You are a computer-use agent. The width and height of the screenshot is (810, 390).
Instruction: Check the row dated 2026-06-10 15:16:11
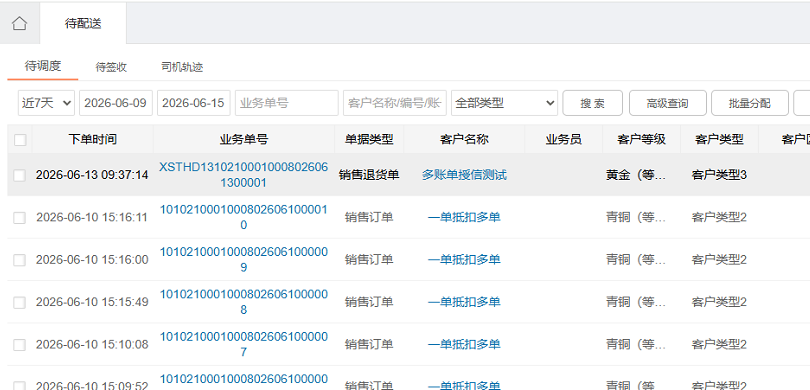click(19, 217)
